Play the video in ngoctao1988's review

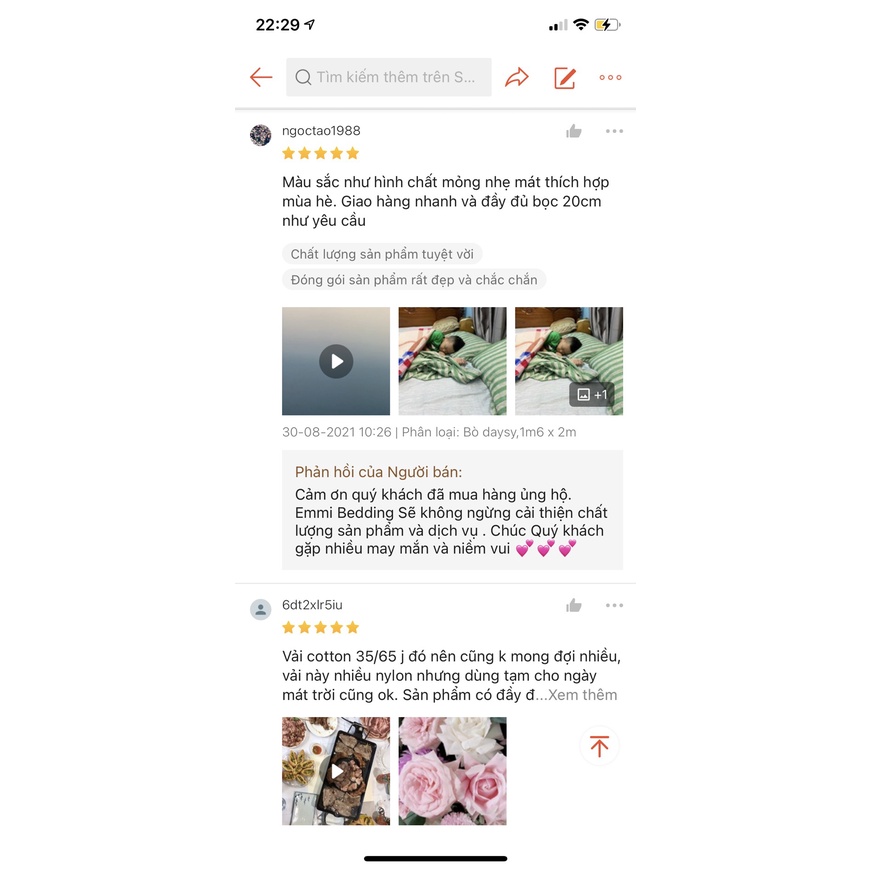coord(336,361)
